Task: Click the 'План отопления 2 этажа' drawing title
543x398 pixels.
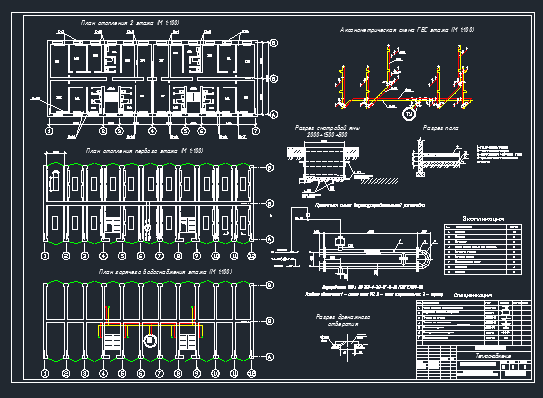Action: point(130,23)
